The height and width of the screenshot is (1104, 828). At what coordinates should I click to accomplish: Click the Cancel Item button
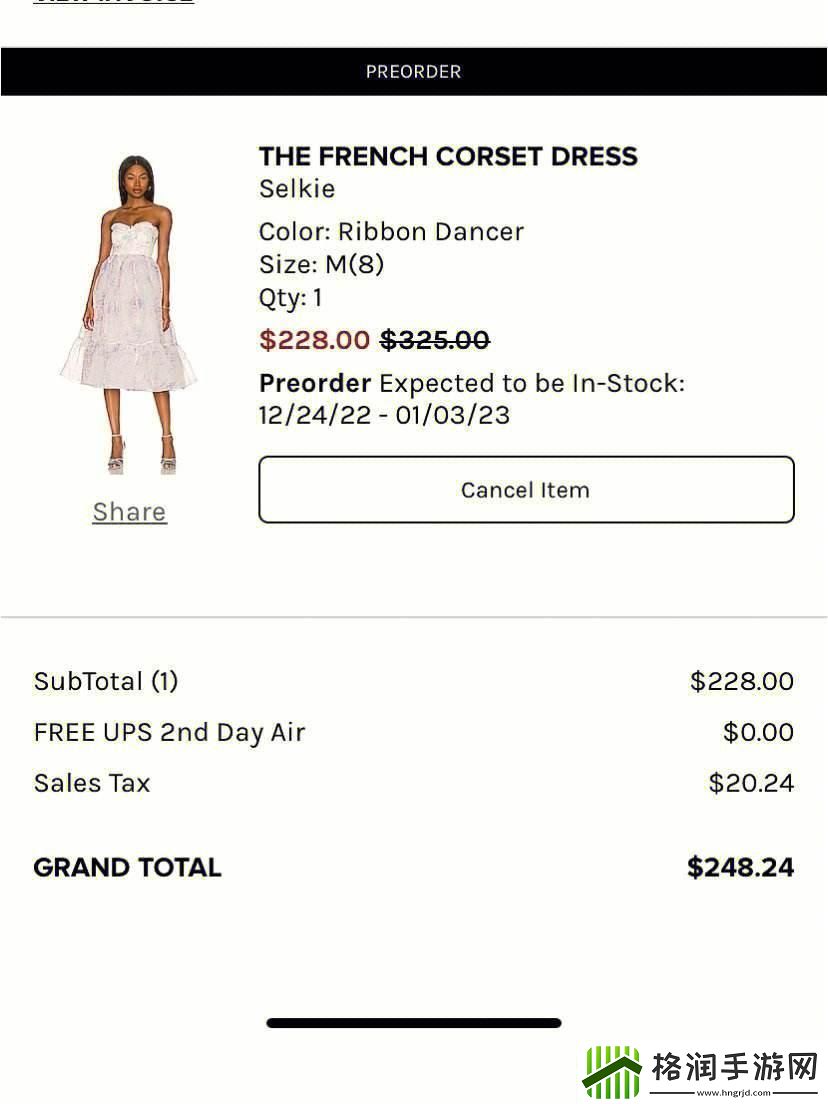tap(526, 490)
